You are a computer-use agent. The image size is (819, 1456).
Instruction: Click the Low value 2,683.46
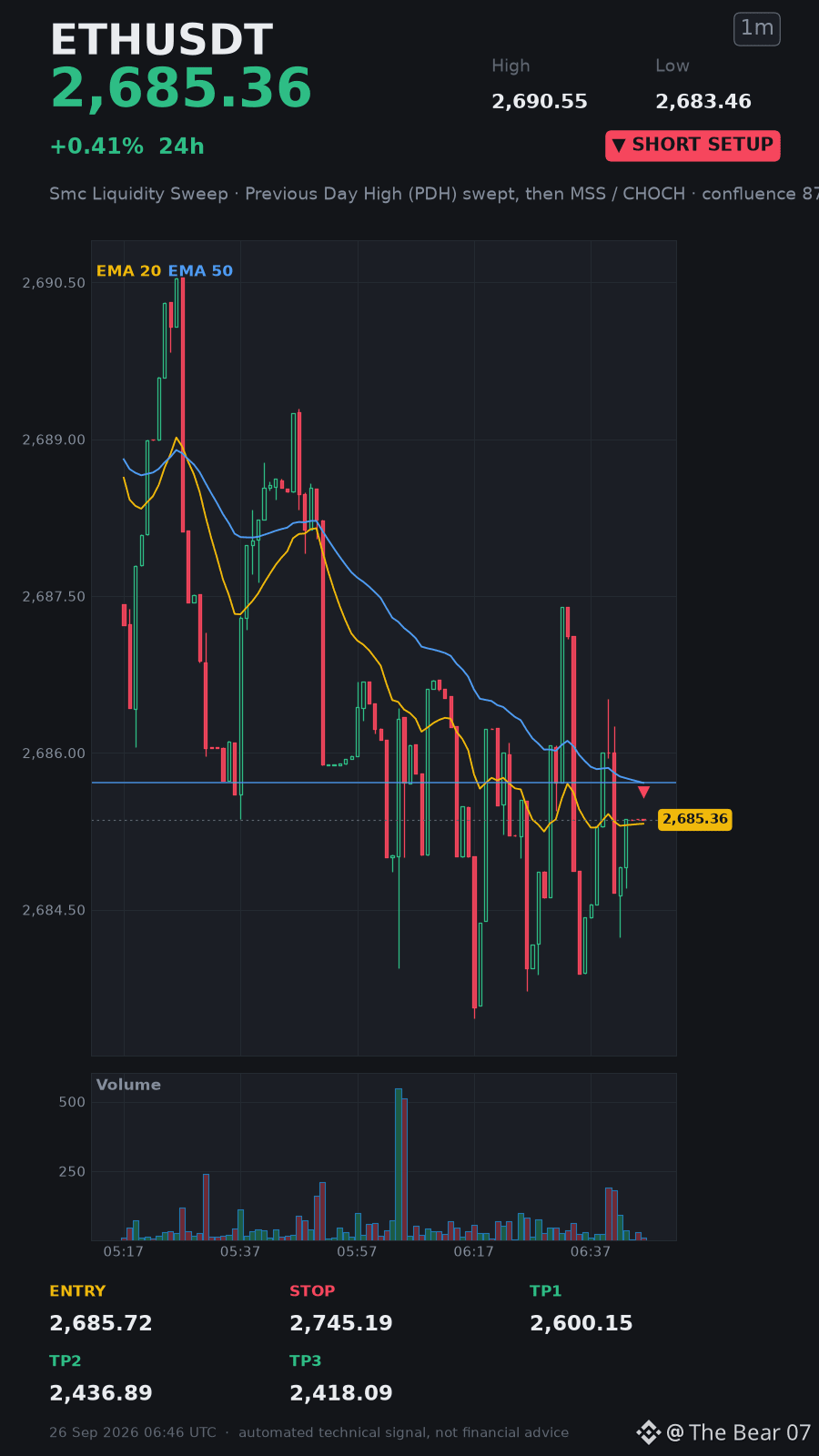(703, 102)
